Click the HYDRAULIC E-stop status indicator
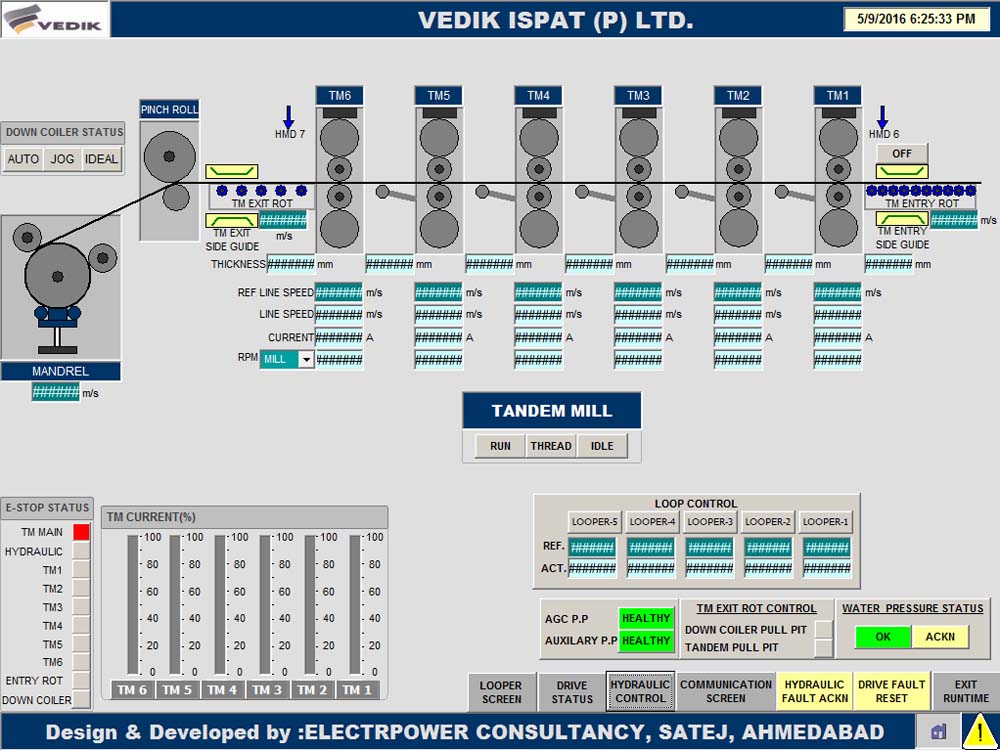The width and height of the screenshot is (1000, 751). [x=81, y=551]
